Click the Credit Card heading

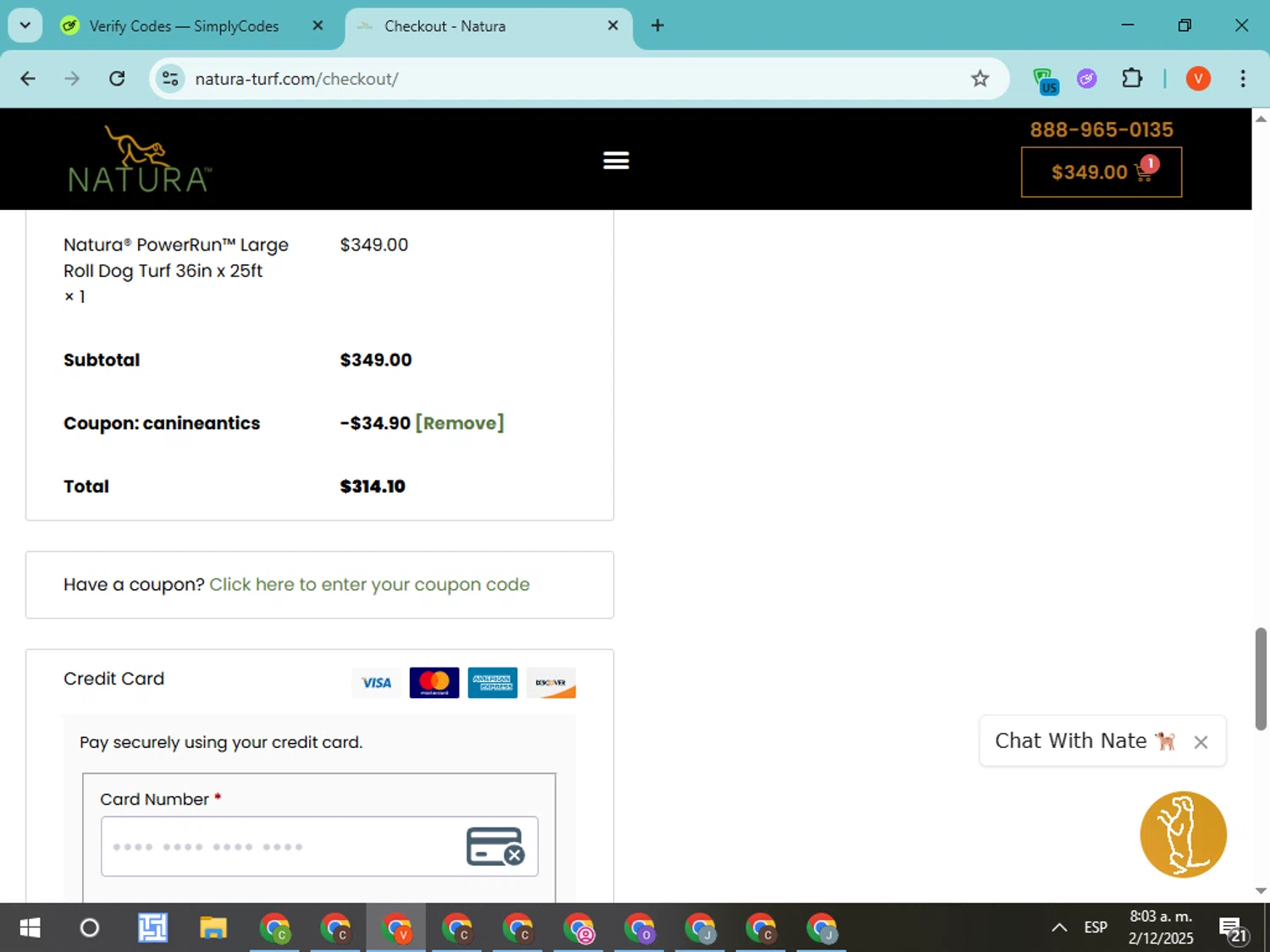(114, 679)
